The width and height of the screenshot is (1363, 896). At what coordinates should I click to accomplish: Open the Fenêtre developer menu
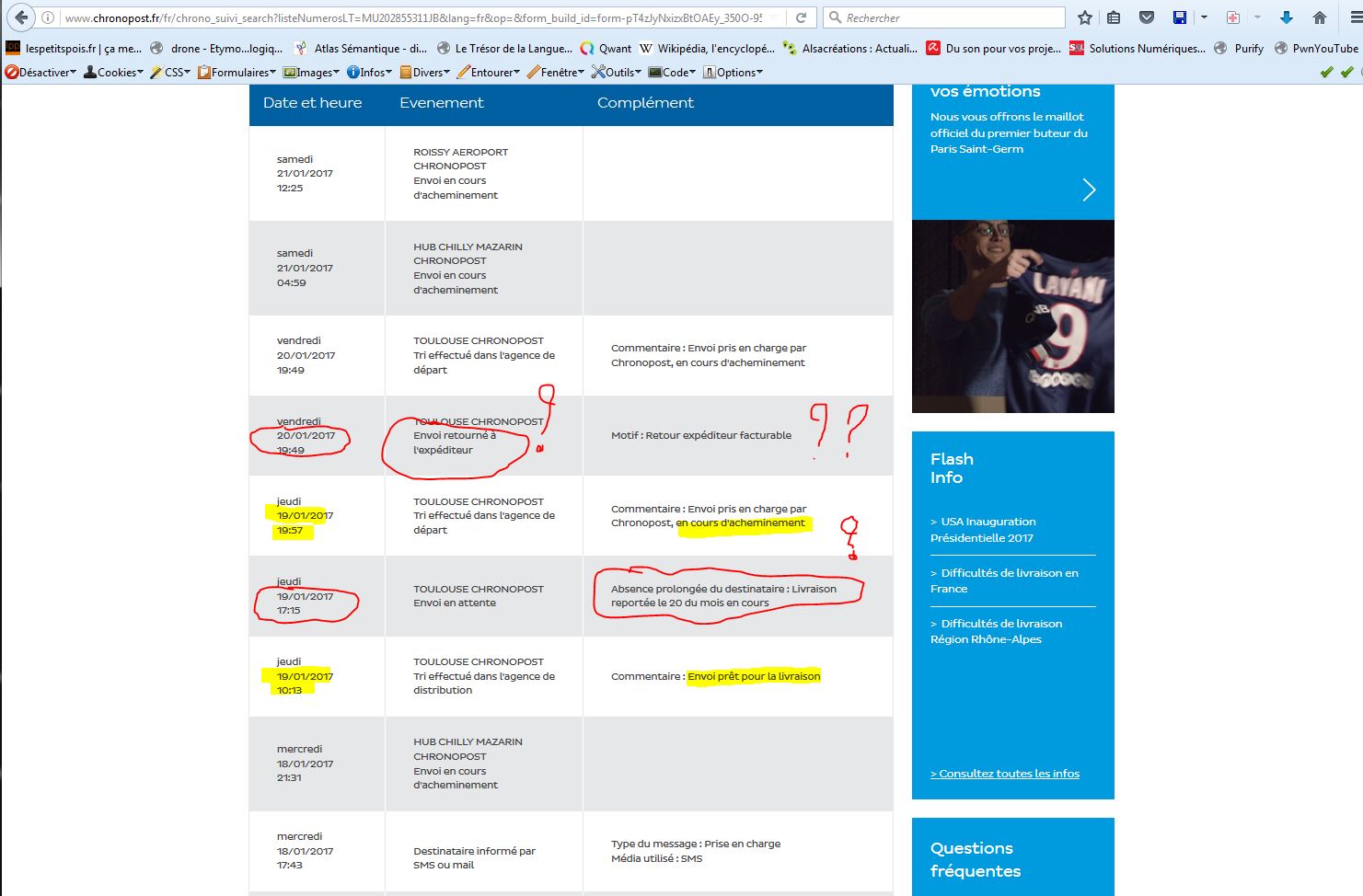555,73
